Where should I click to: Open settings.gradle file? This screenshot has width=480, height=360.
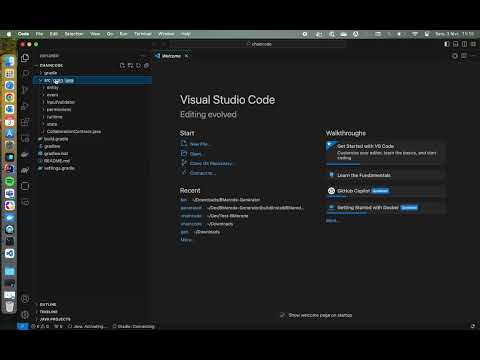[92, 168]
